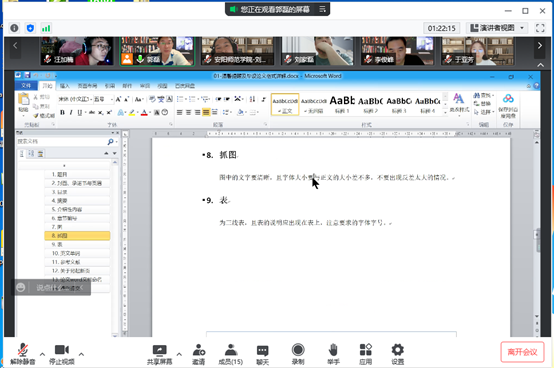This screenshot has width=554, height=368.
Task: Click the search magnifier in navigation pane
Action: [x=111, y=142]
